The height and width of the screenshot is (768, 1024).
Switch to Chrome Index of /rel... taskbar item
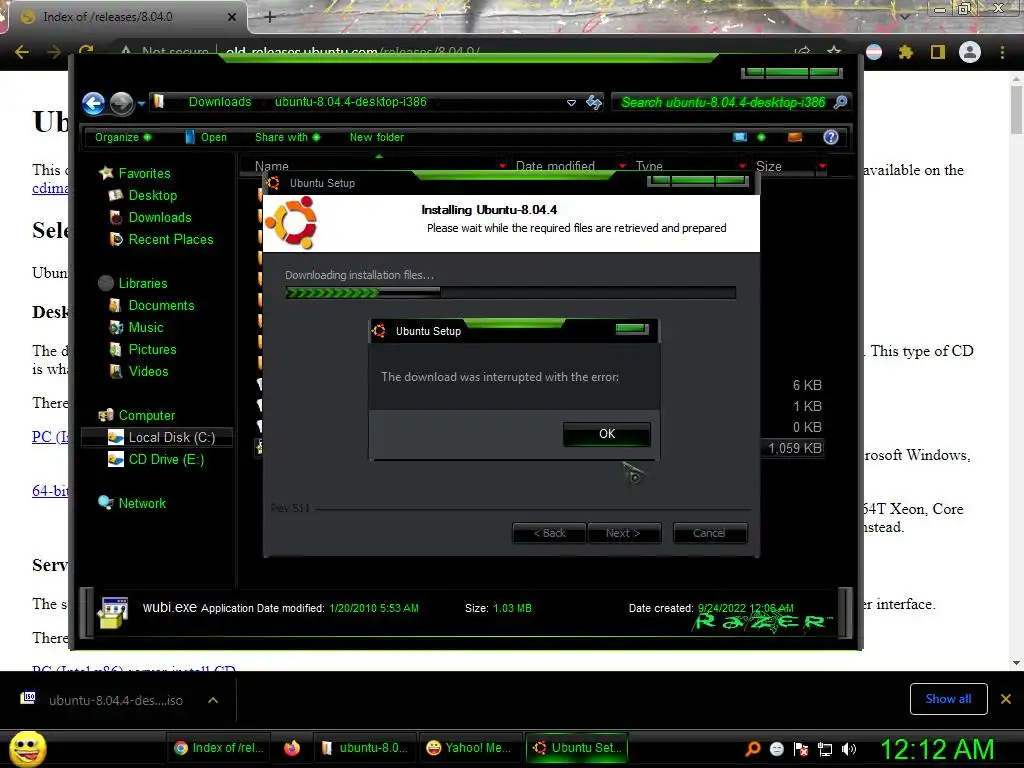[219, 748]
